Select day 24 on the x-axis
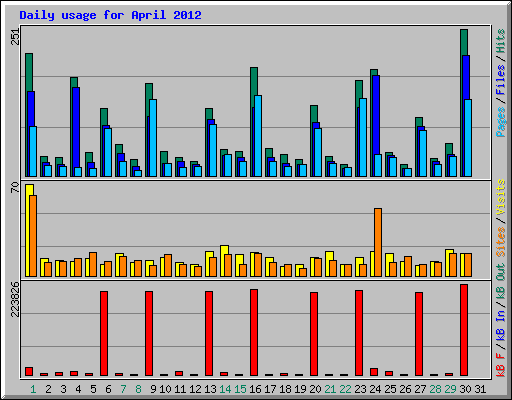Viewport: 512px width, 400px height. click(x=375, y=389)
